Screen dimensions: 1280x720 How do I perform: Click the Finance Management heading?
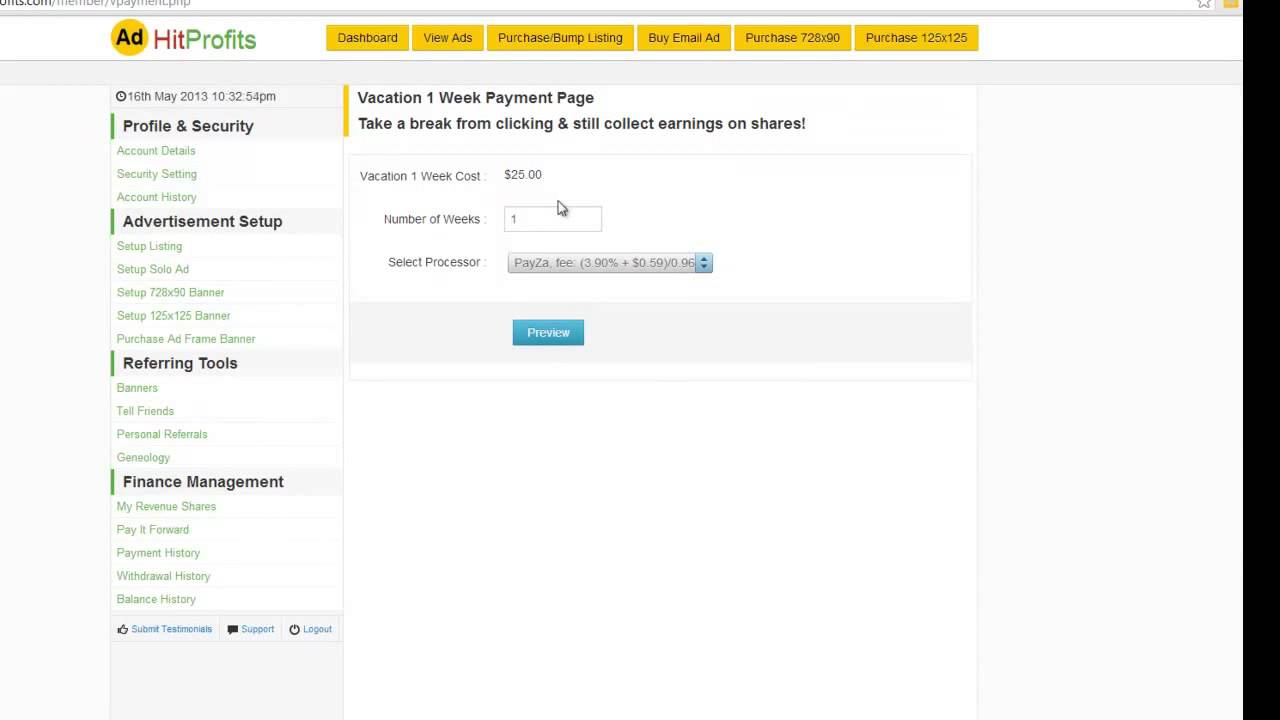pos(203,482)
